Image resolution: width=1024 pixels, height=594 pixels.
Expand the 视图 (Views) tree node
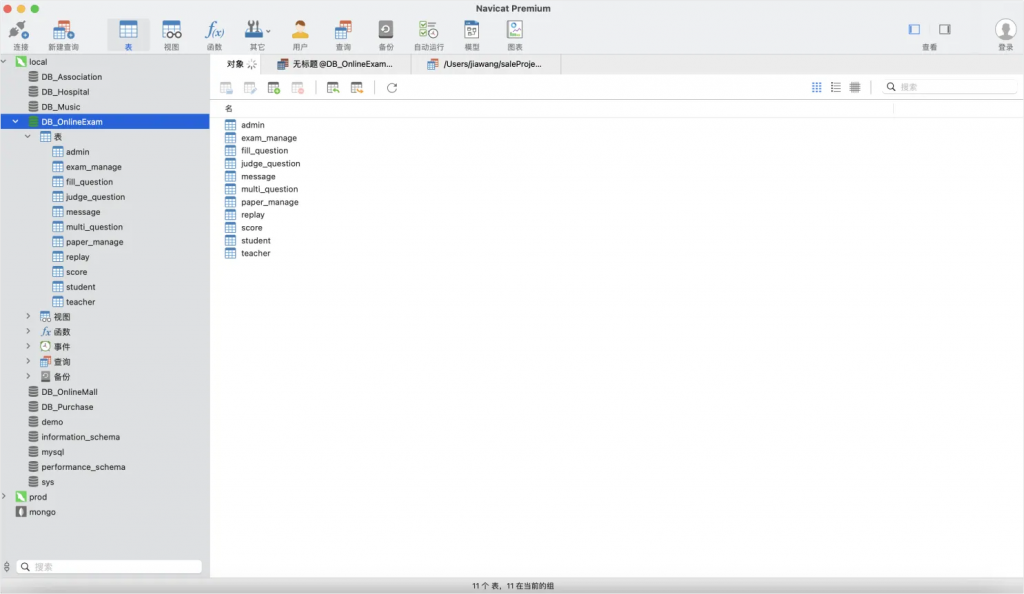coord(29,317)
